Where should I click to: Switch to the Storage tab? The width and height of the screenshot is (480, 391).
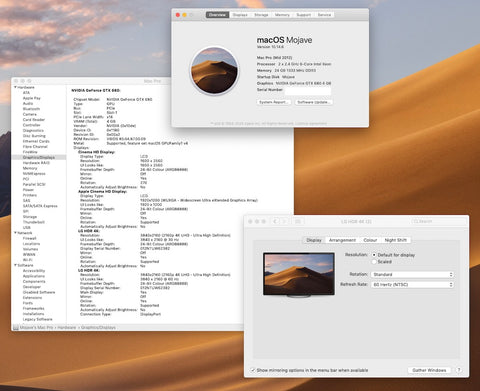261,15
